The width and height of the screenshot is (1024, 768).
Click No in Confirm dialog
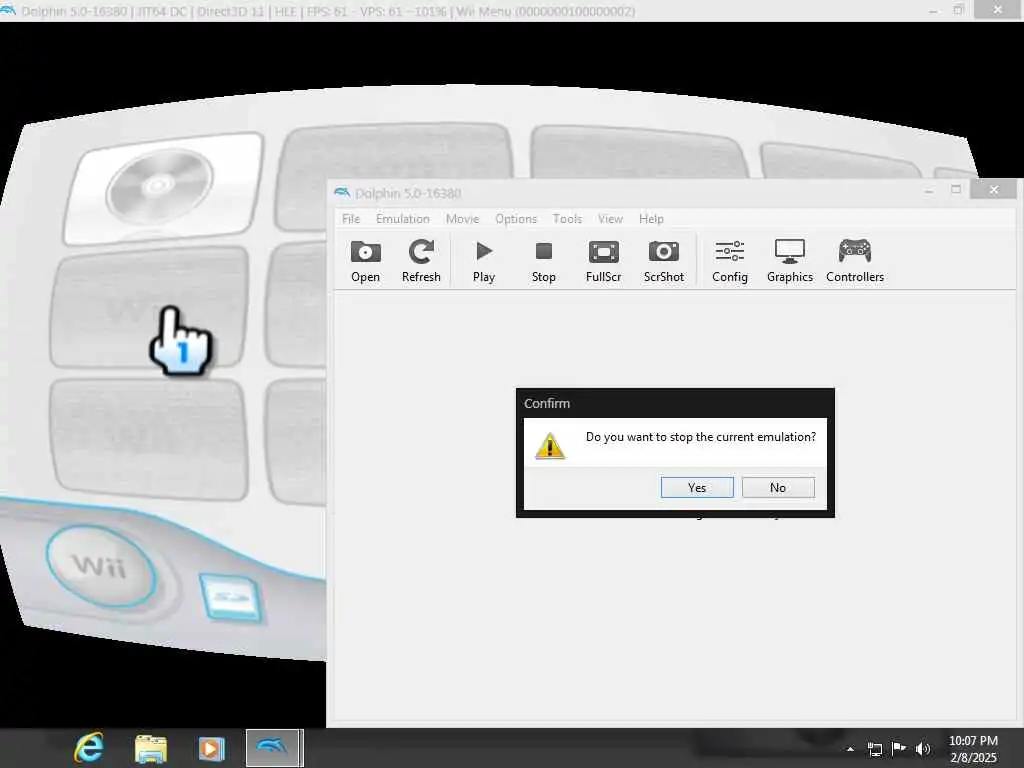point(778,487)
